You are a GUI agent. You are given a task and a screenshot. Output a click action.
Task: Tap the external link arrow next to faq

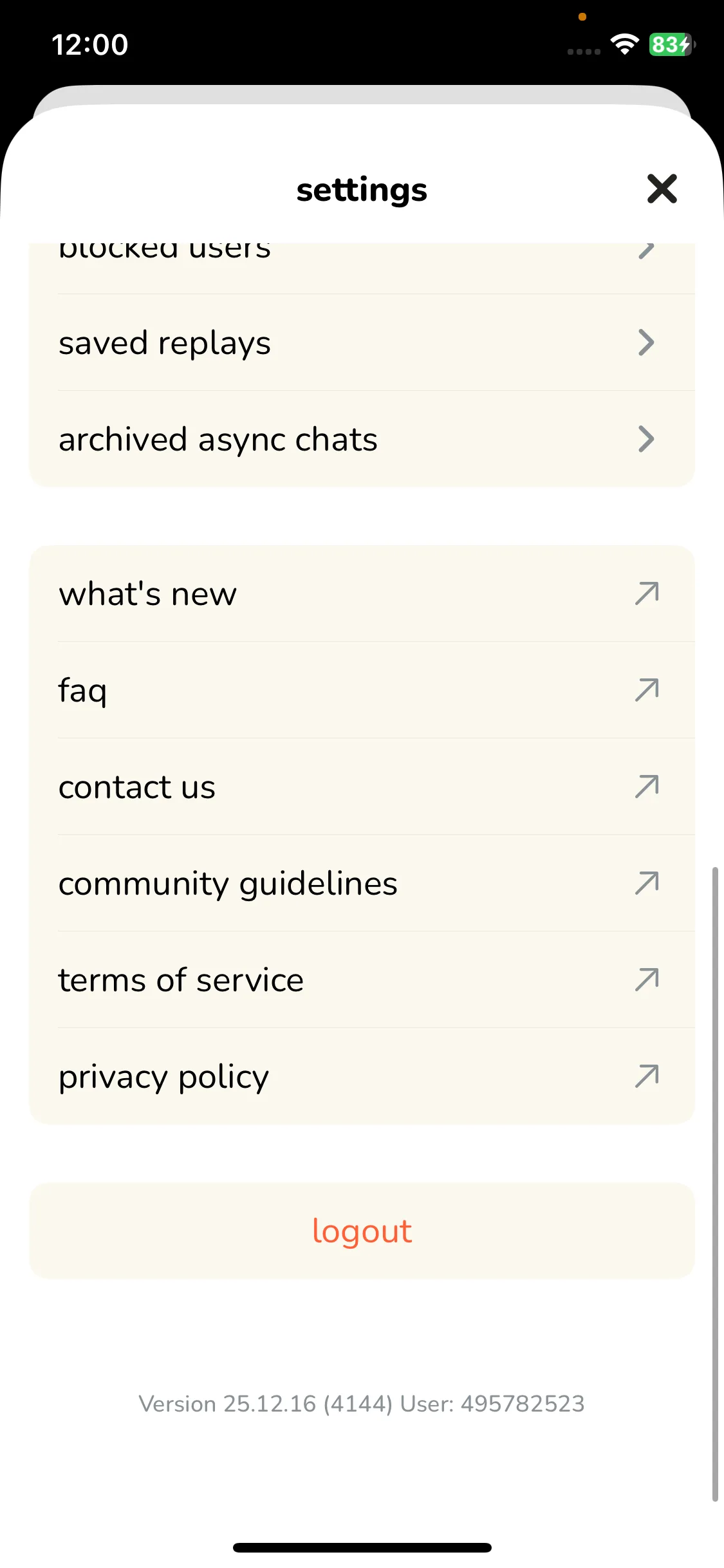[x=647, y=690]
